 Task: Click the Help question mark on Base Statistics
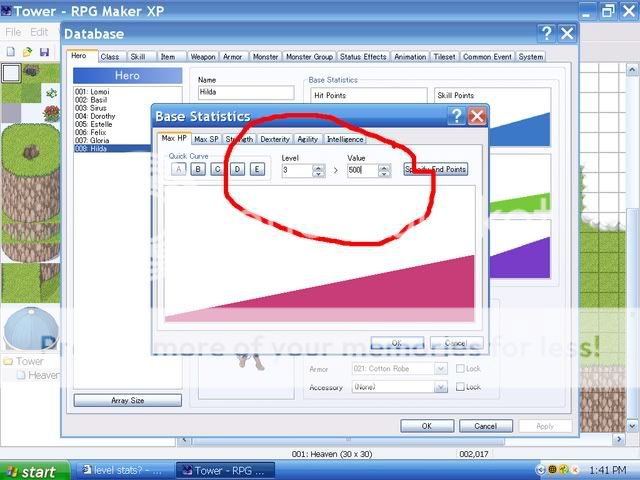pyautogui.click(x=456, y=116)
